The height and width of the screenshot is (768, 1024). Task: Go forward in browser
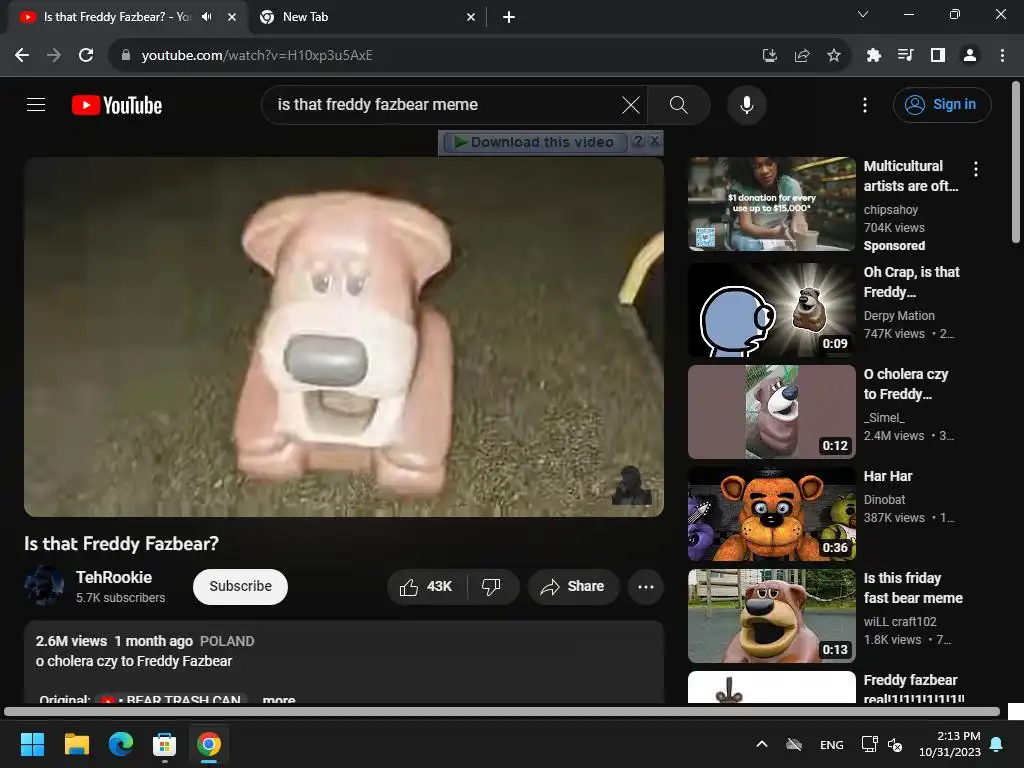pyautogui.click(x=54, y=56)
